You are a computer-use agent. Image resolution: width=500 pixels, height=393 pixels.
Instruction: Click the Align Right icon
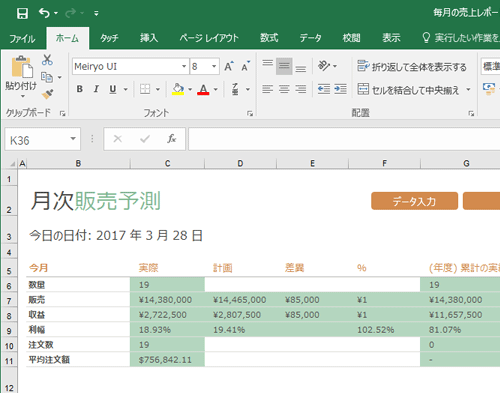(x=301, y=89)
